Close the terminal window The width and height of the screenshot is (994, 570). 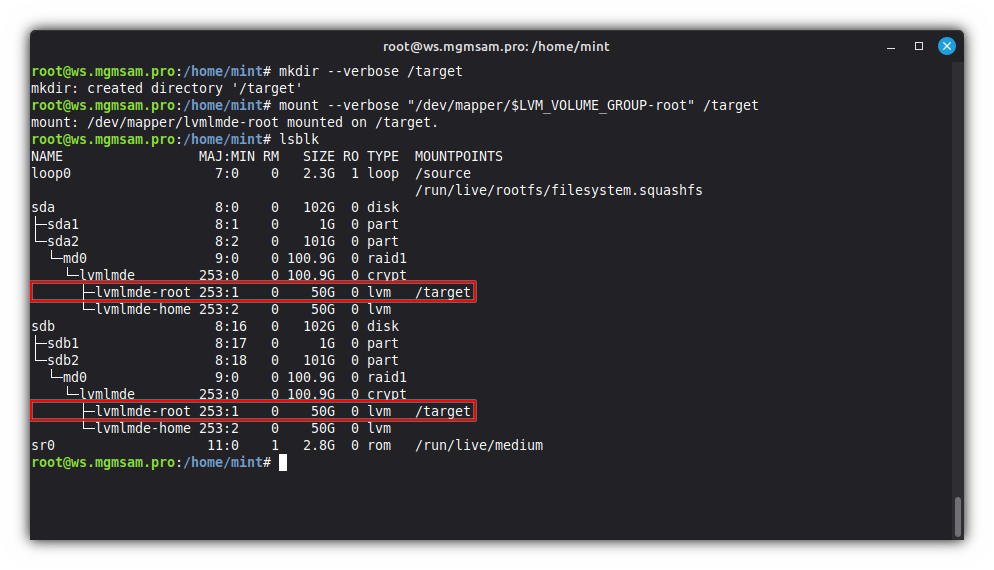pyautogui.click(x=945, y=46)
